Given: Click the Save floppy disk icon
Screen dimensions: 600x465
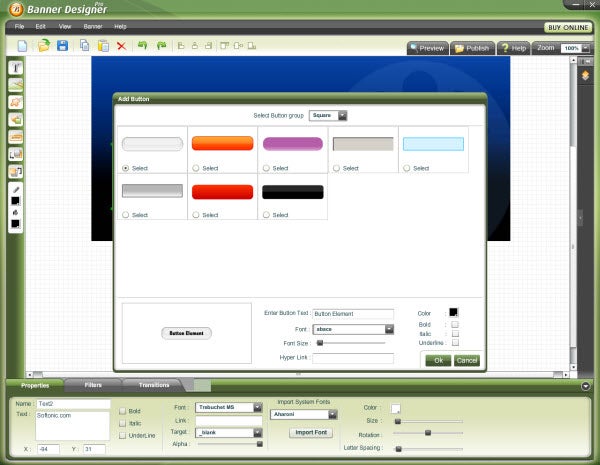Looking at the screenshot, I should click(x=62, y=46).
